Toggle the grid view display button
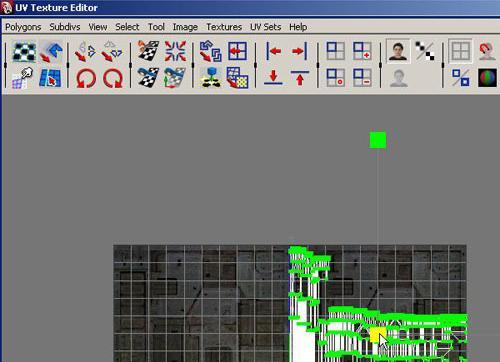The width and height of the screenshot is (500, 362). [460, 51]
